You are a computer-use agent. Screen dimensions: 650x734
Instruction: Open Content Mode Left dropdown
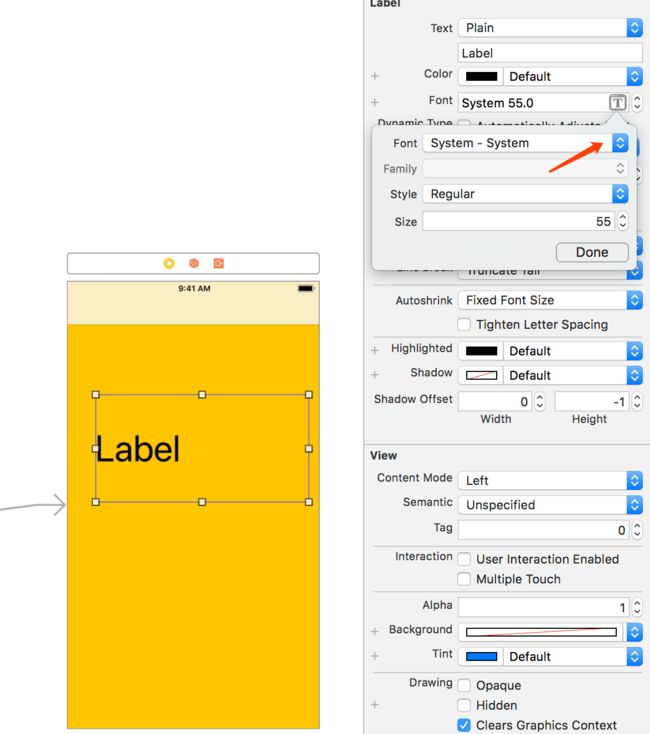pyautogui.click(x=550, y=480)
